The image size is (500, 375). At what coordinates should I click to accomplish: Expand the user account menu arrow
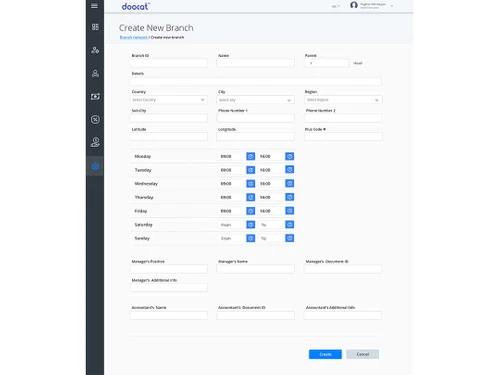point(392,6)
